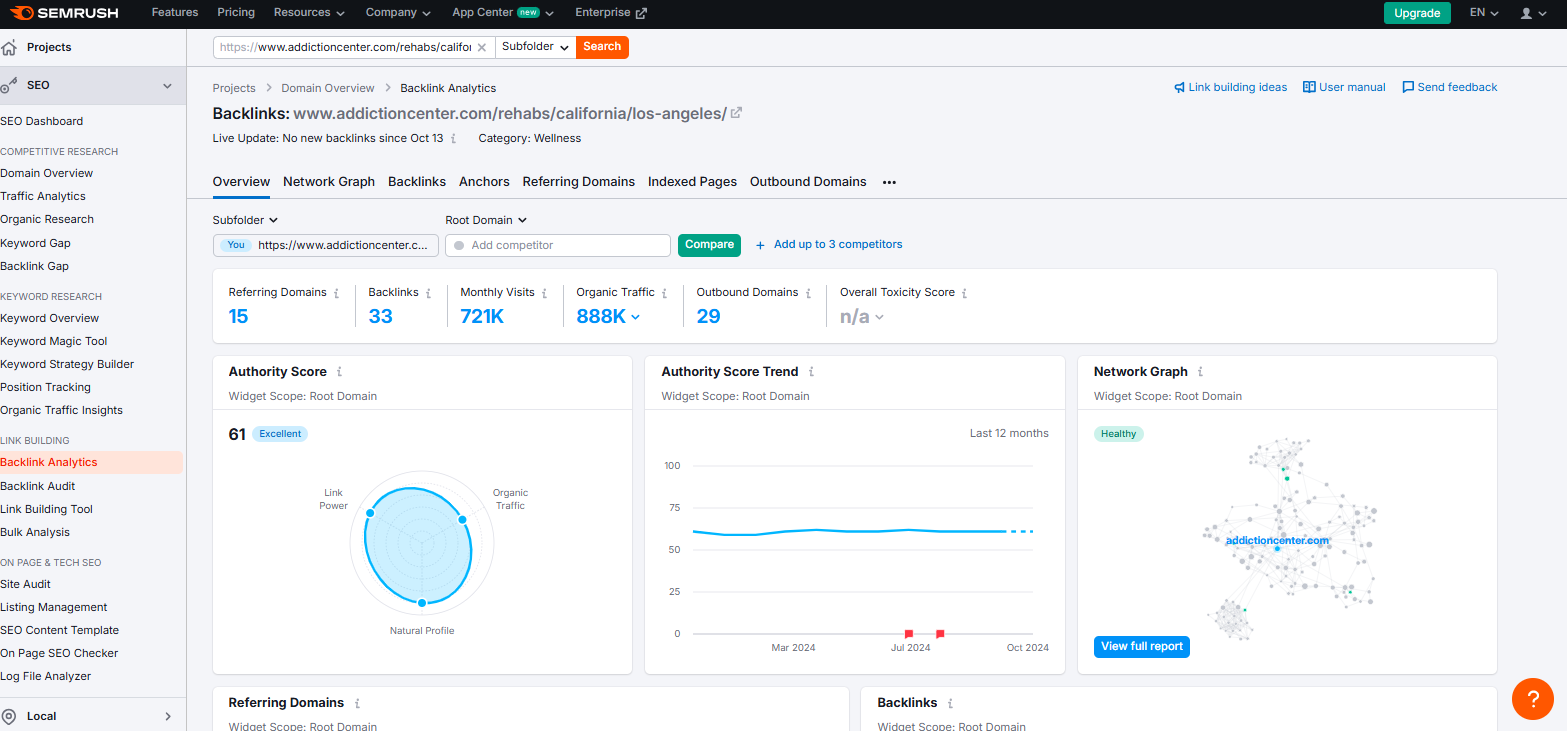The width and height of the screenshot is (1567, 731).
Task: Open the Subfolder dropdown above your URL
Action: 245,220
